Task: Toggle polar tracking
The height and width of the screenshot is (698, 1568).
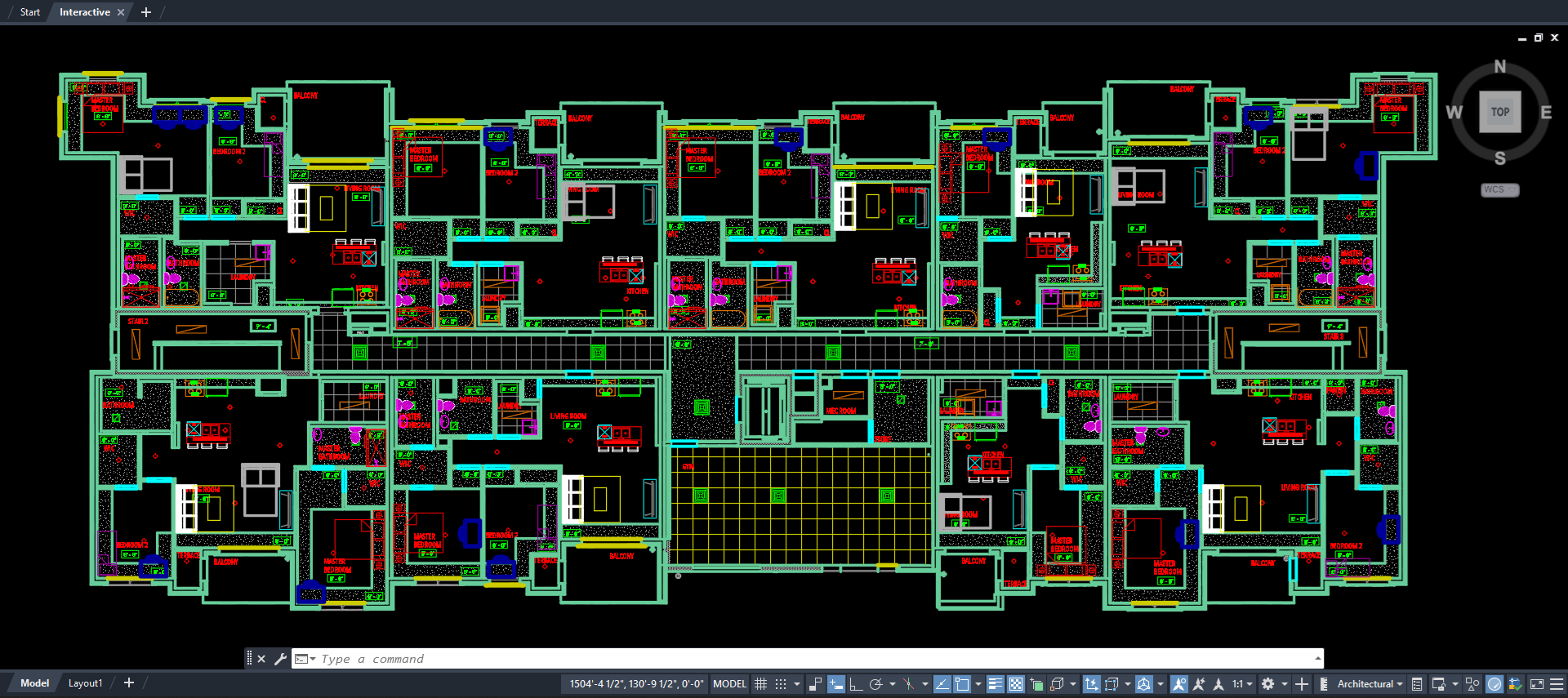Action: (876, 684)
